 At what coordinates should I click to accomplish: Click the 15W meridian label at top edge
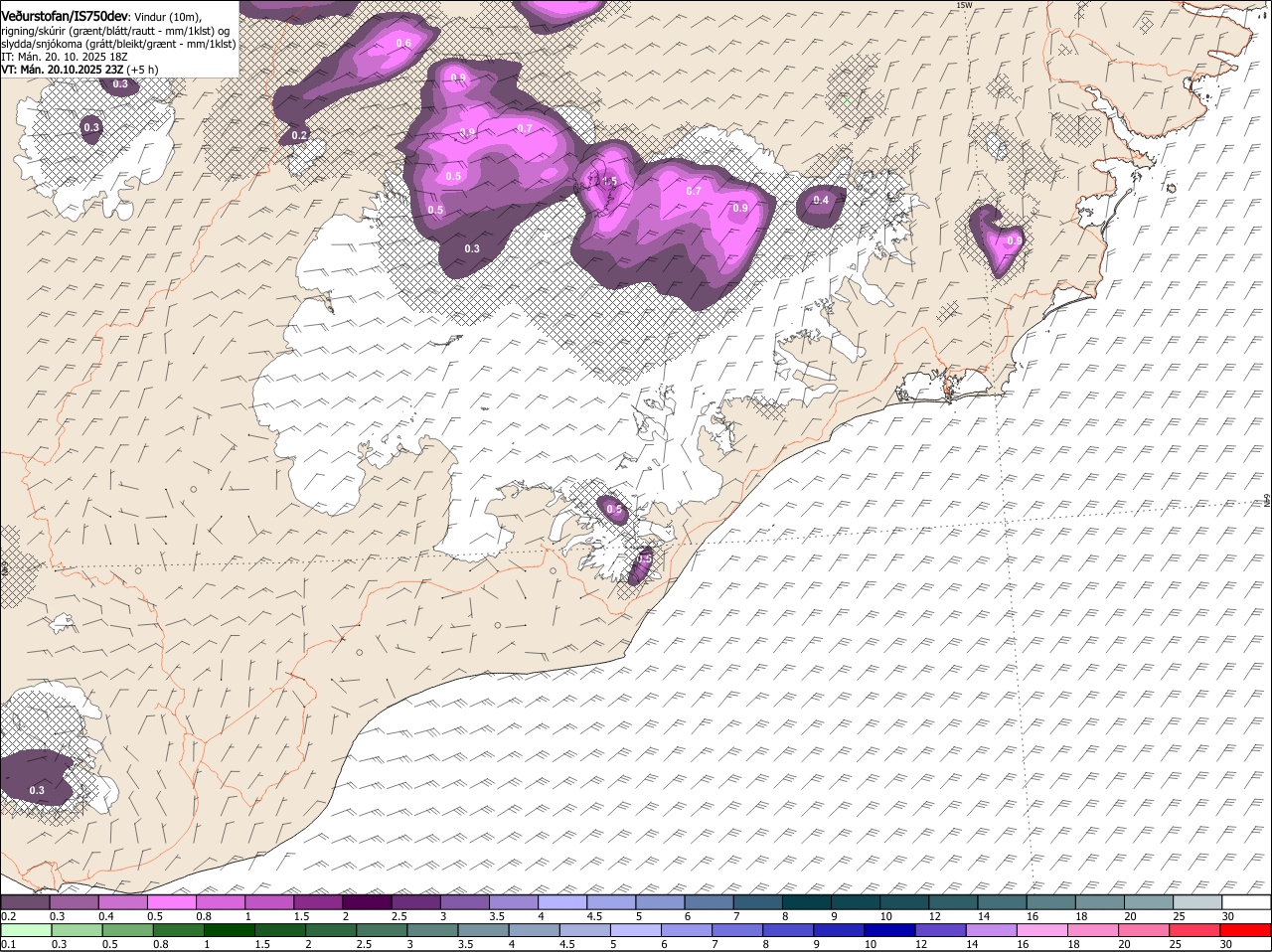tap(963, 5)
